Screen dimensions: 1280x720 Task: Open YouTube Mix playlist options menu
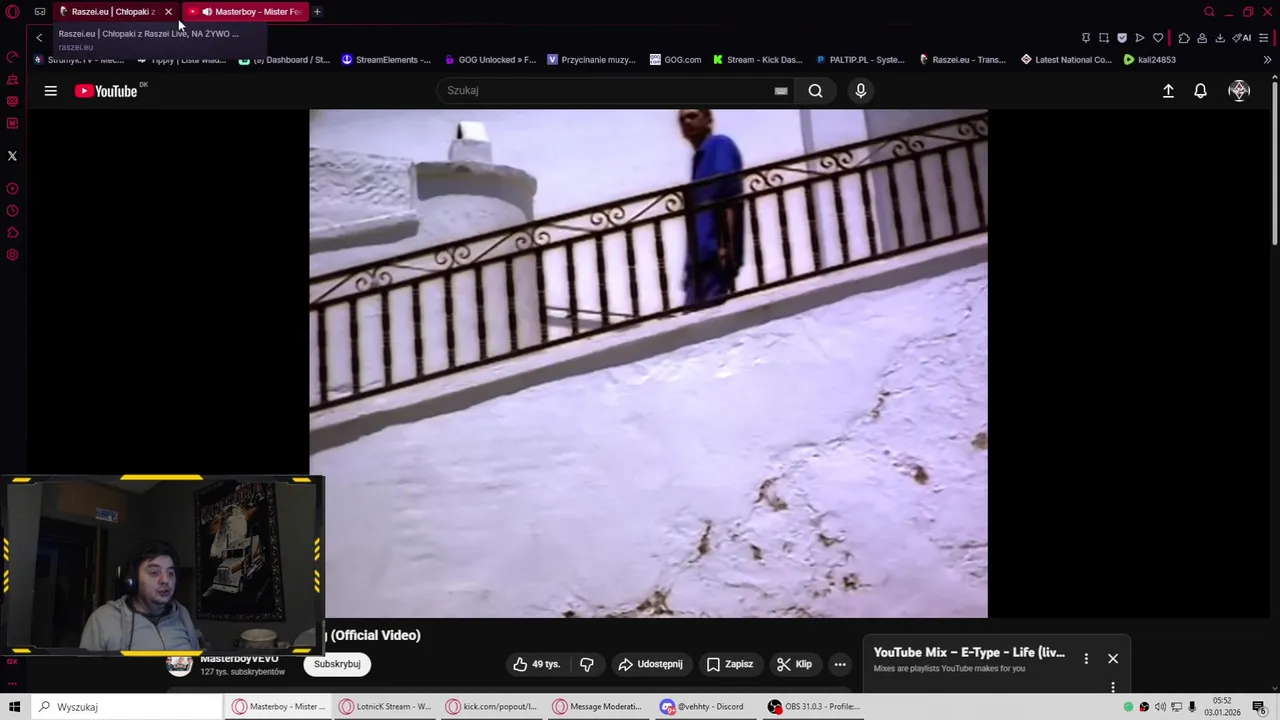point(1086,659)
